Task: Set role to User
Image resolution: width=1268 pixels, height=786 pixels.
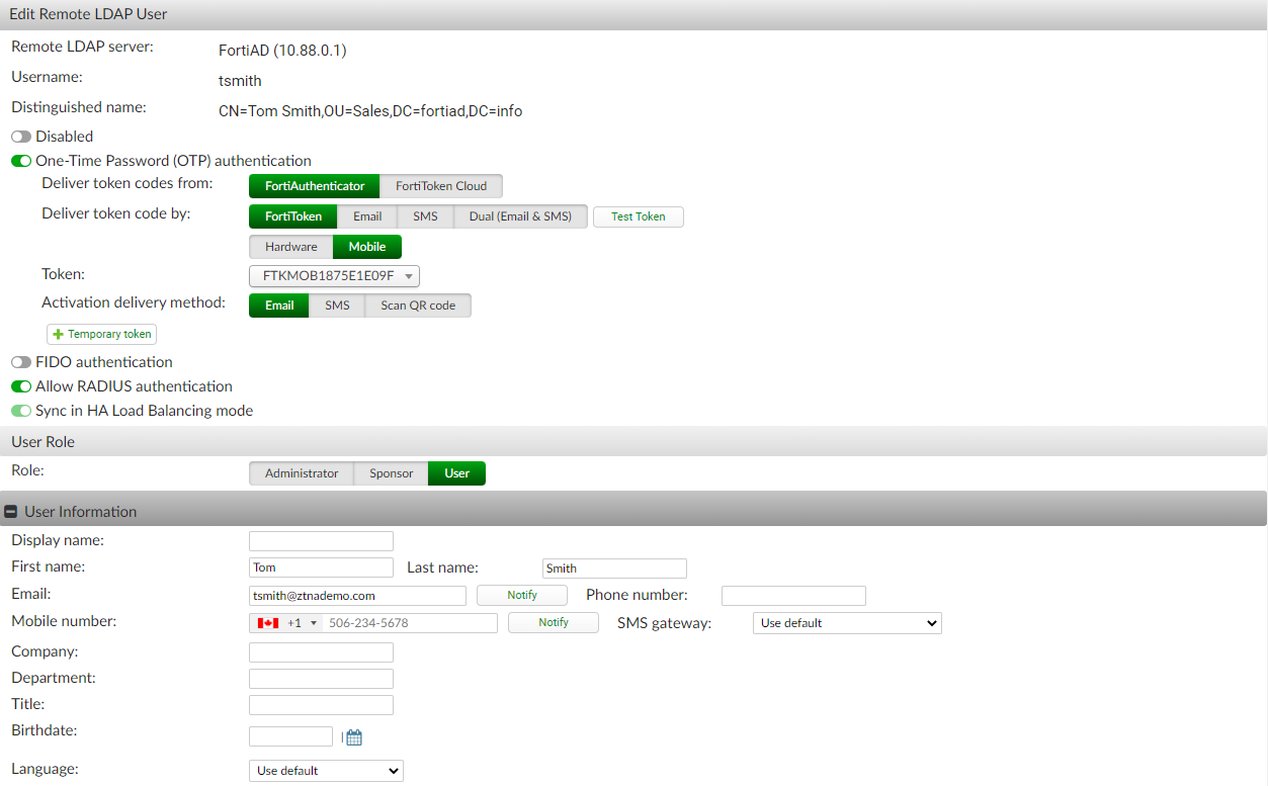Action: (x=457, y=473)
